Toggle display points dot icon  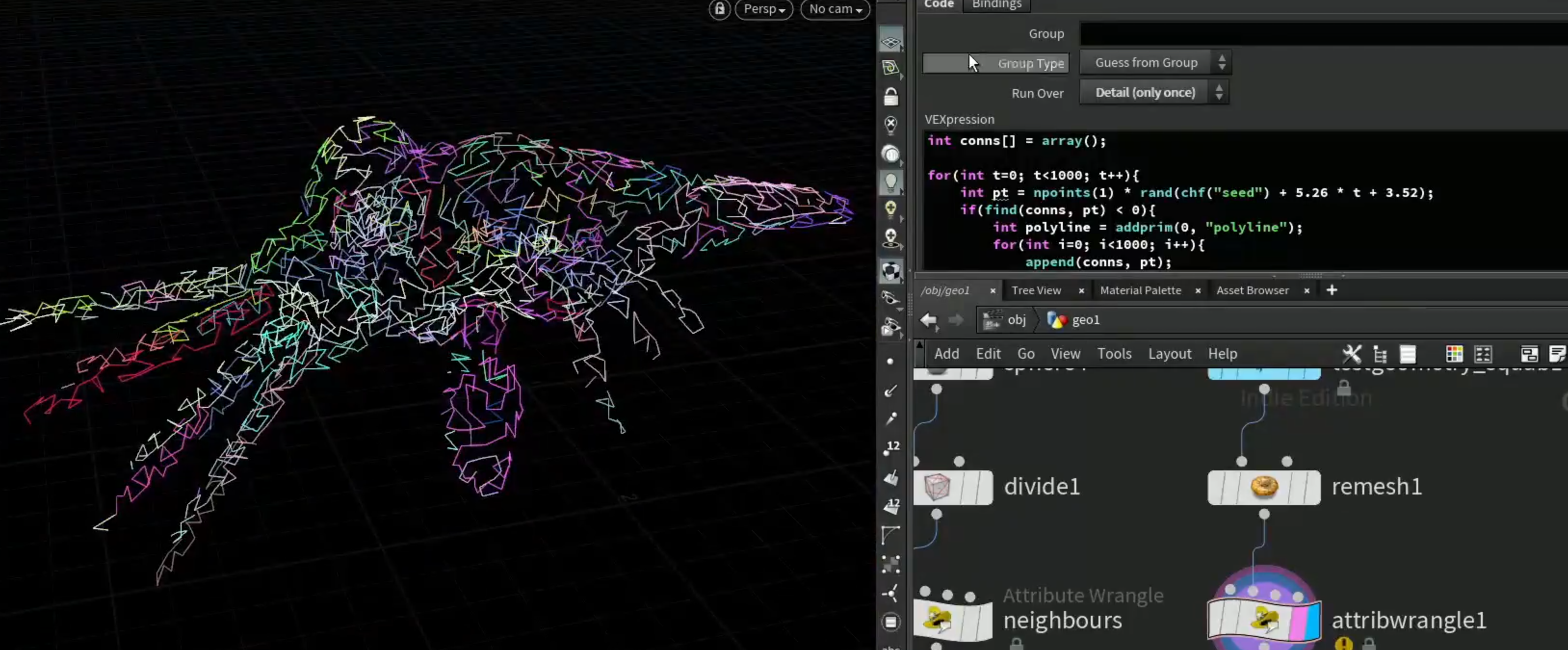pos(890,362)
